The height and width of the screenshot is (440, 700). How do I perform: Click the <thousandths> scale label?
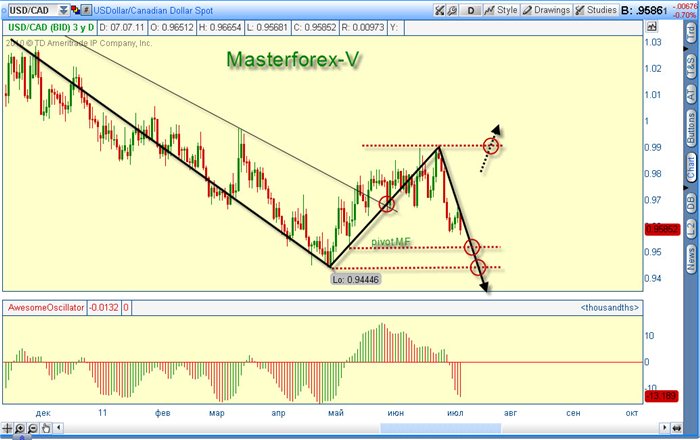click(x=610, y=307)
